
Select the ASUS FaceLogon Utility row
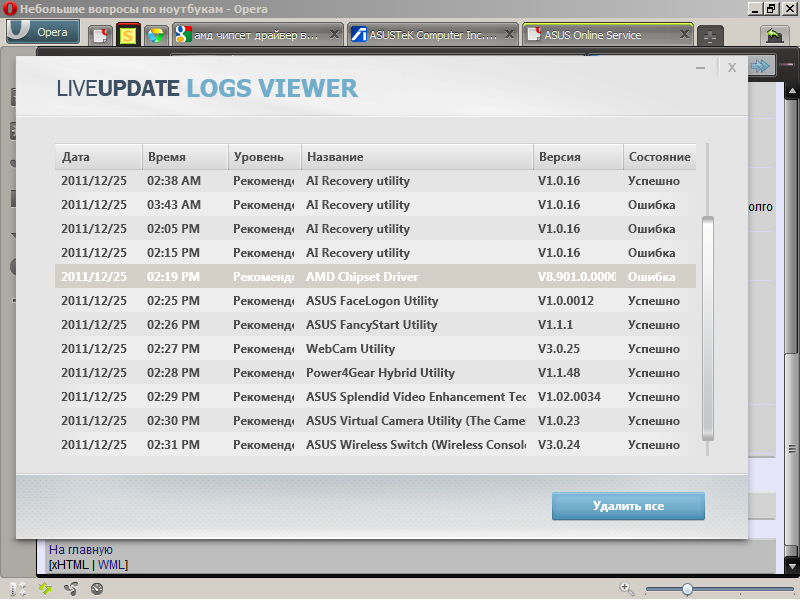click(x=375, y=301)
